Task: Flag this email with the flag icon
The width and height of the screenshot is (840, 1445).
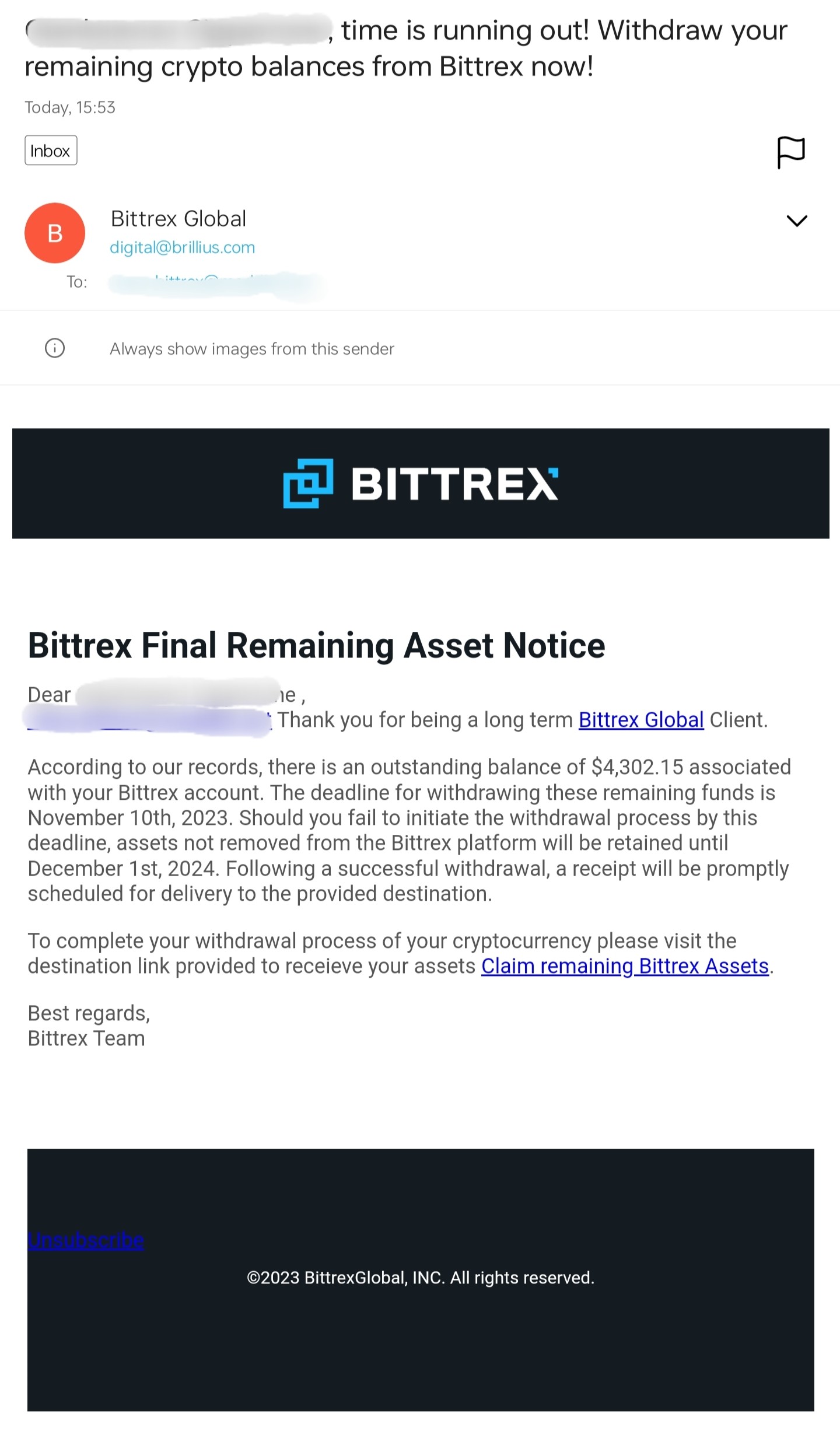Action: coord(791,152)
